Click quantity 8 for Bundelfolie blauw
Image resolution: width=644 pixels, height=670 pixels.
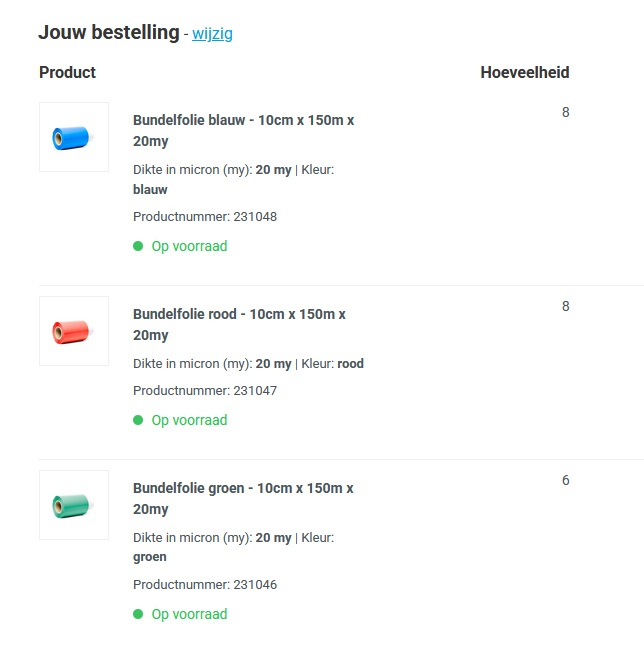coord(565,112)
